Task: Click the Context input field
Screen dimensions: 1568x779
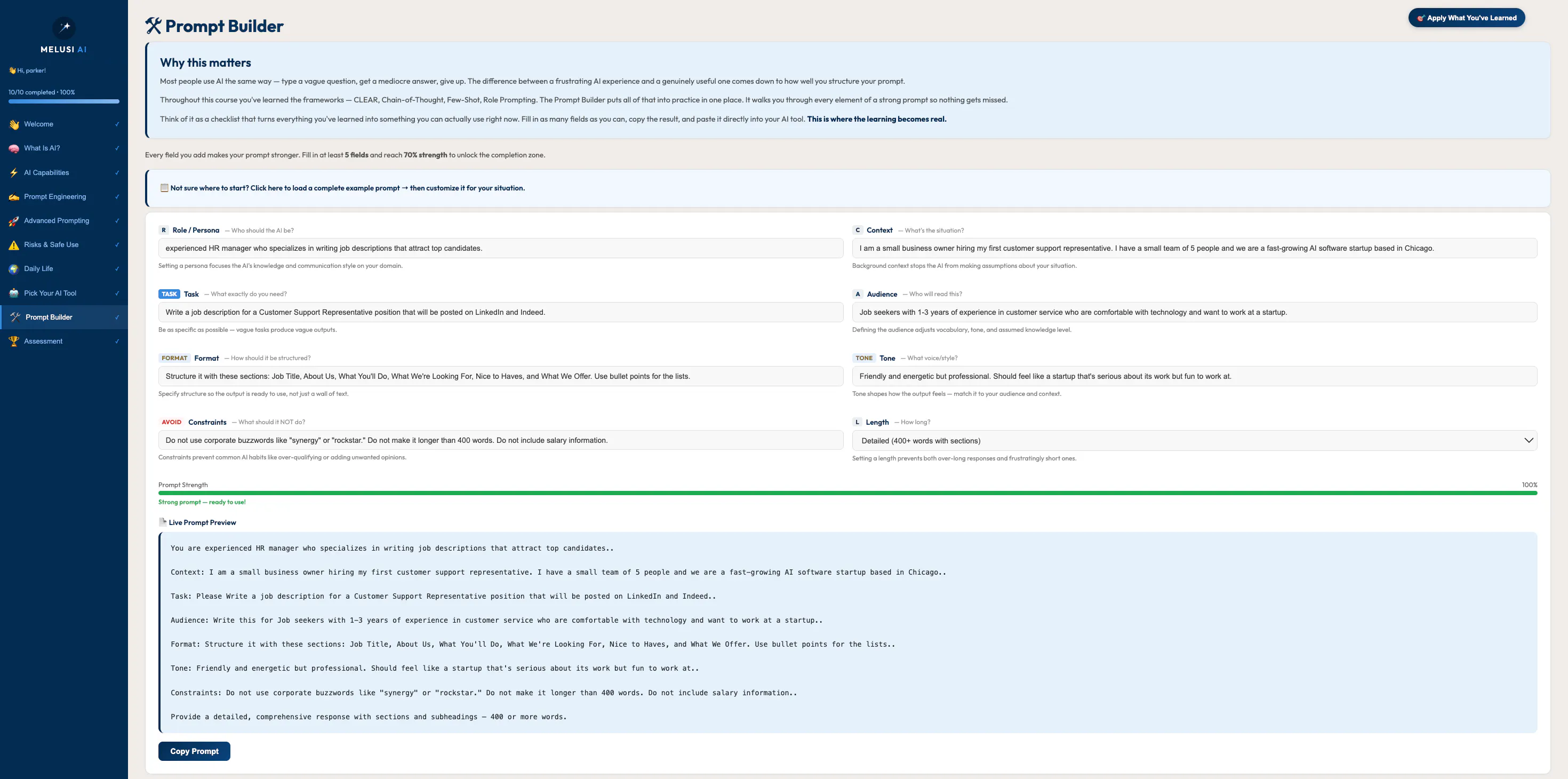Action: (1194, 248)
